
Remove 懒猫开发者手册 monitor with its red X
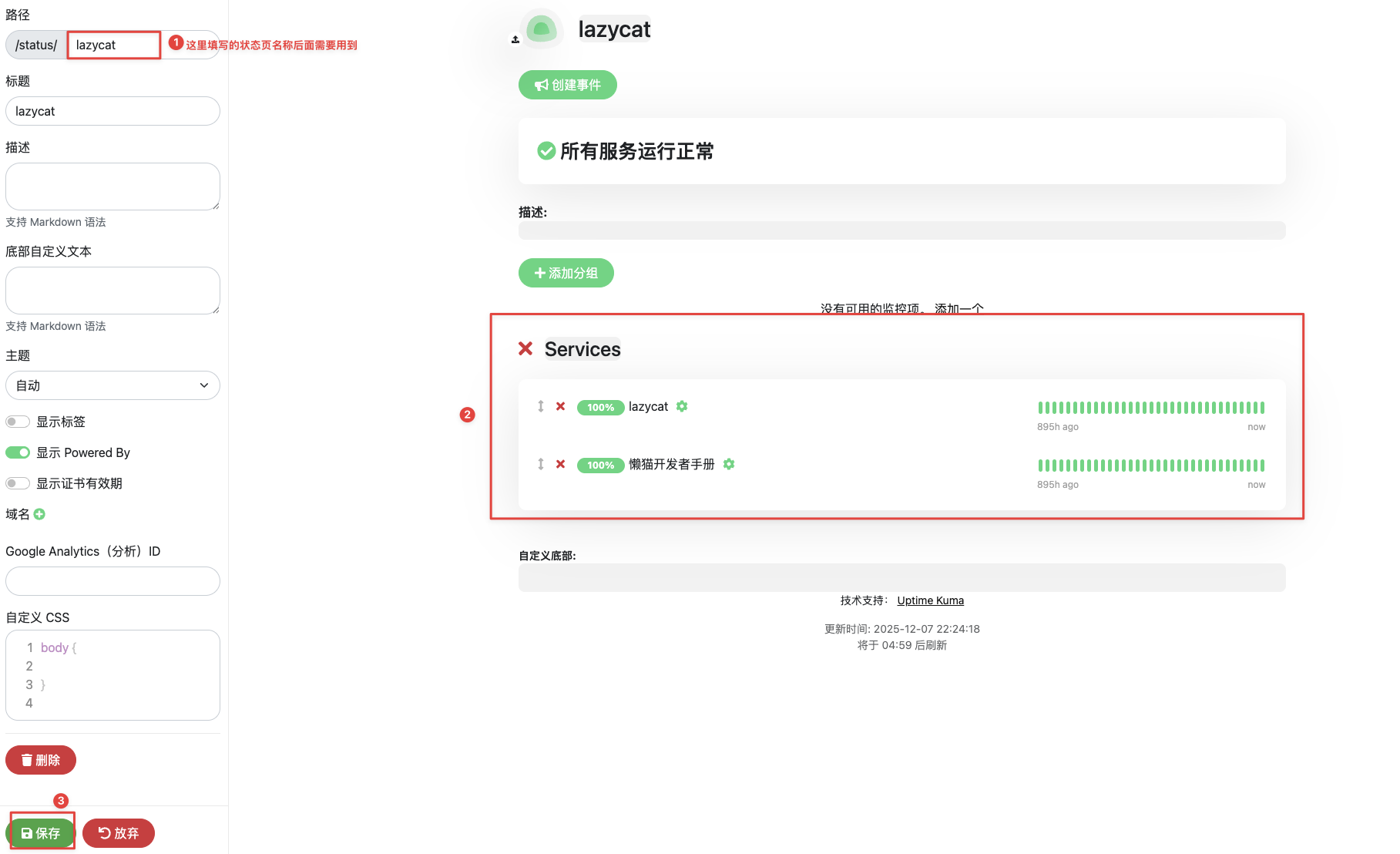pos(561,464)
